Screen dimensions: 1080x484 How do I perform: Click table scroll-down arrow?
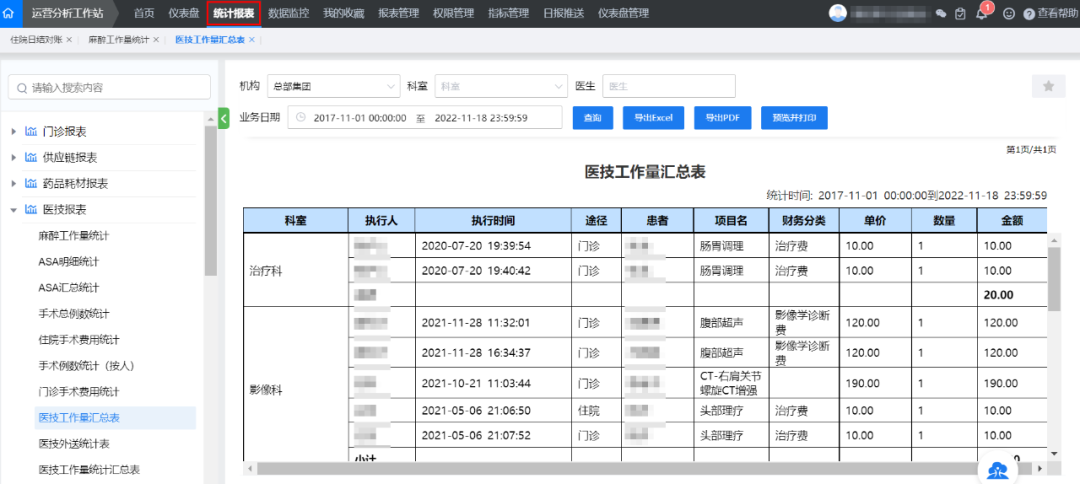pyautogui.click(x=1054, y=453)
